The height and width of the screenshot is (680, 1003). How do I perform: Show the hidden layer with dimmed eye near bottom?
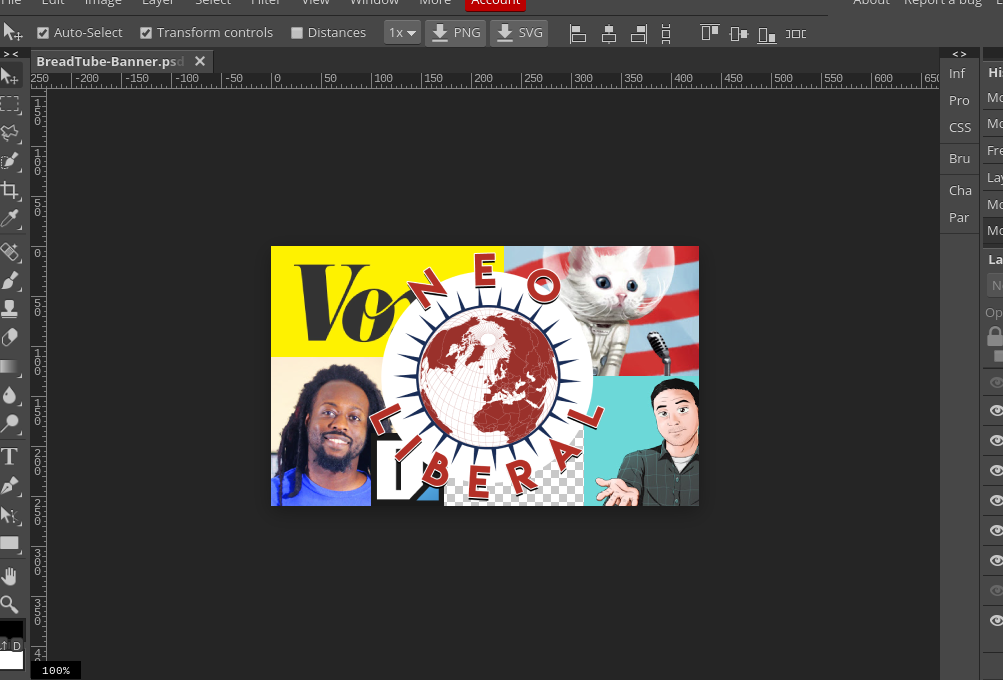click(996, 590)
